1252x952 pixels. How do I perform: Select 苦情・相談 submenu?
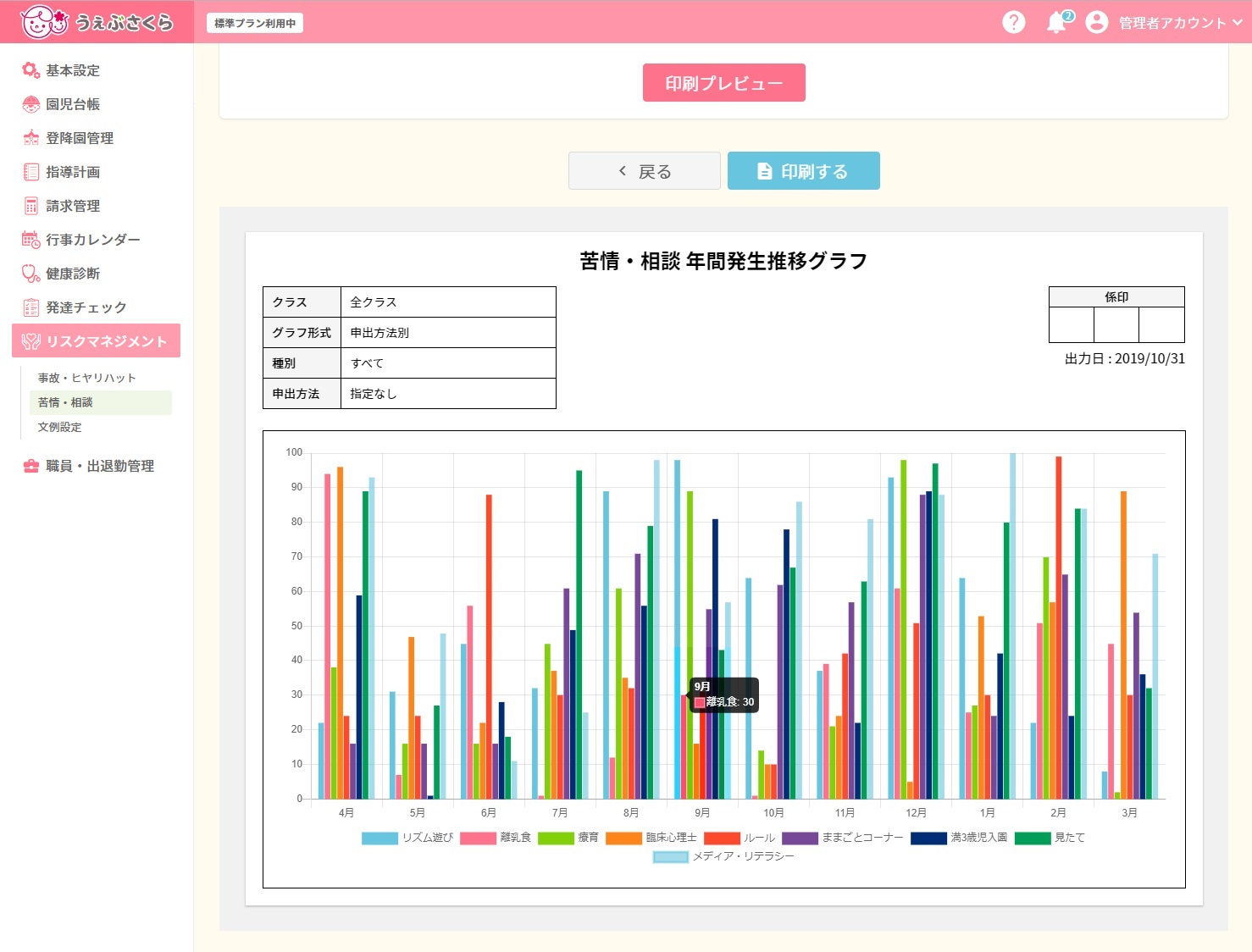click(x=100, y=402)
